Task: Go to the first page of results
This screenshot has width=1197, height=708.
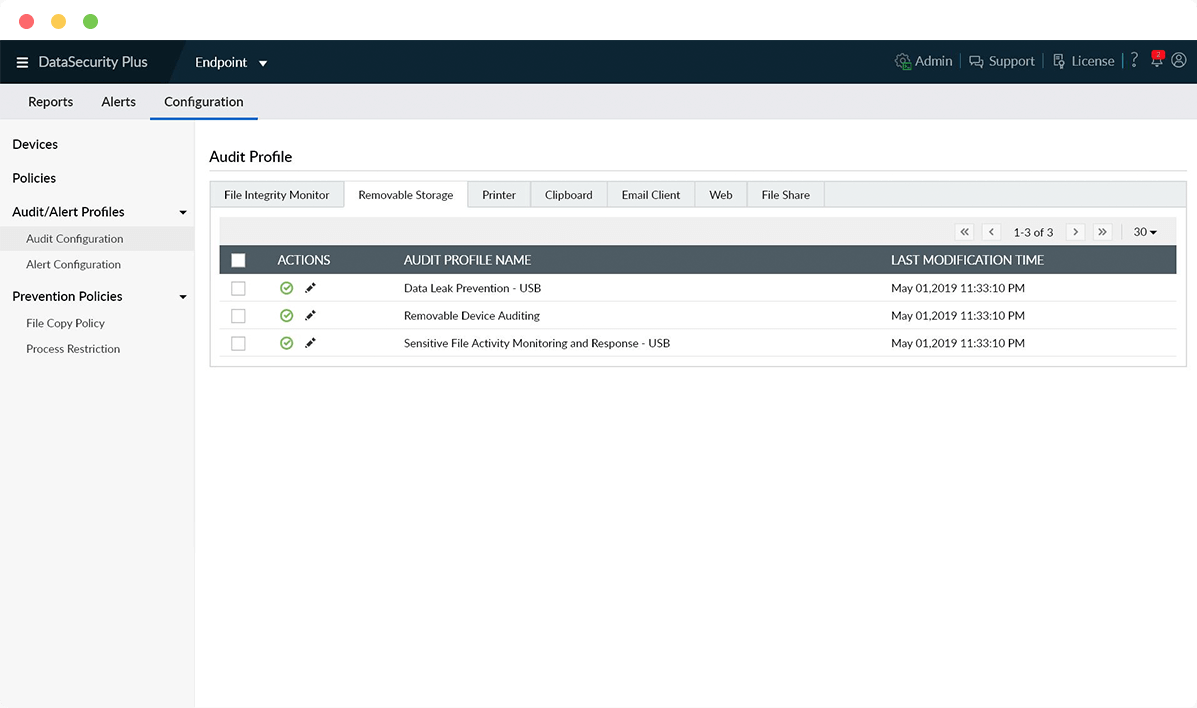Action: click(965, 231)
